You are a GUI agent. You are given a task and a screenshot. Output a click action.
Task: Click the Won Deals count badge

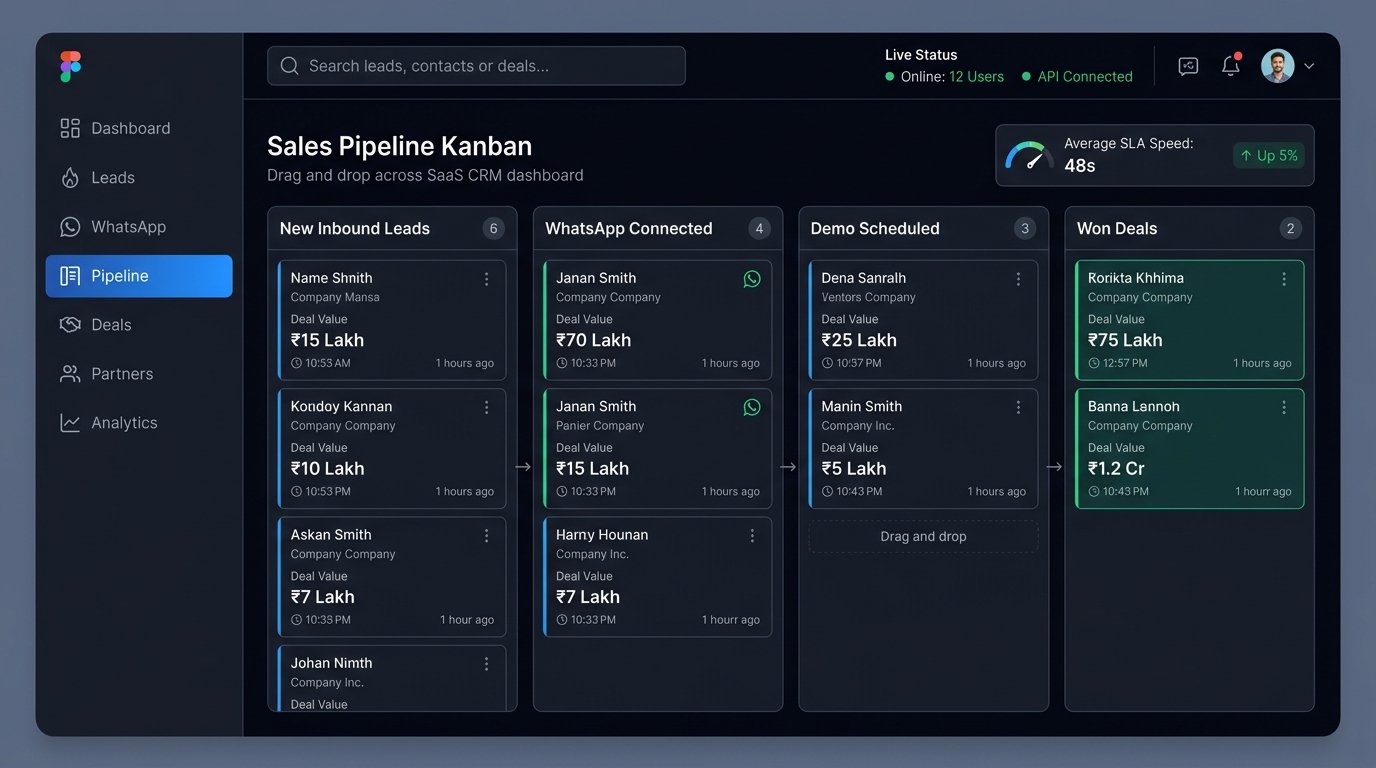[1291, 228]
